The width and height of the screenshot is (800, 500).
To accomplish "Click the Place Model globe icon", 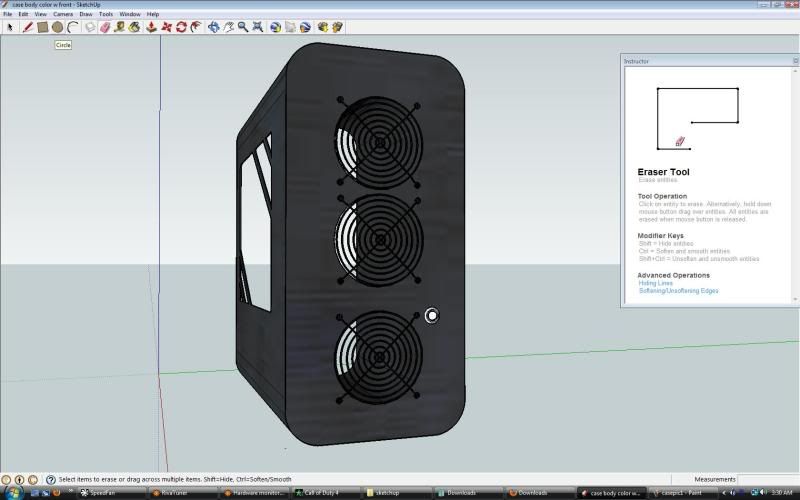I will click(305, 27).
